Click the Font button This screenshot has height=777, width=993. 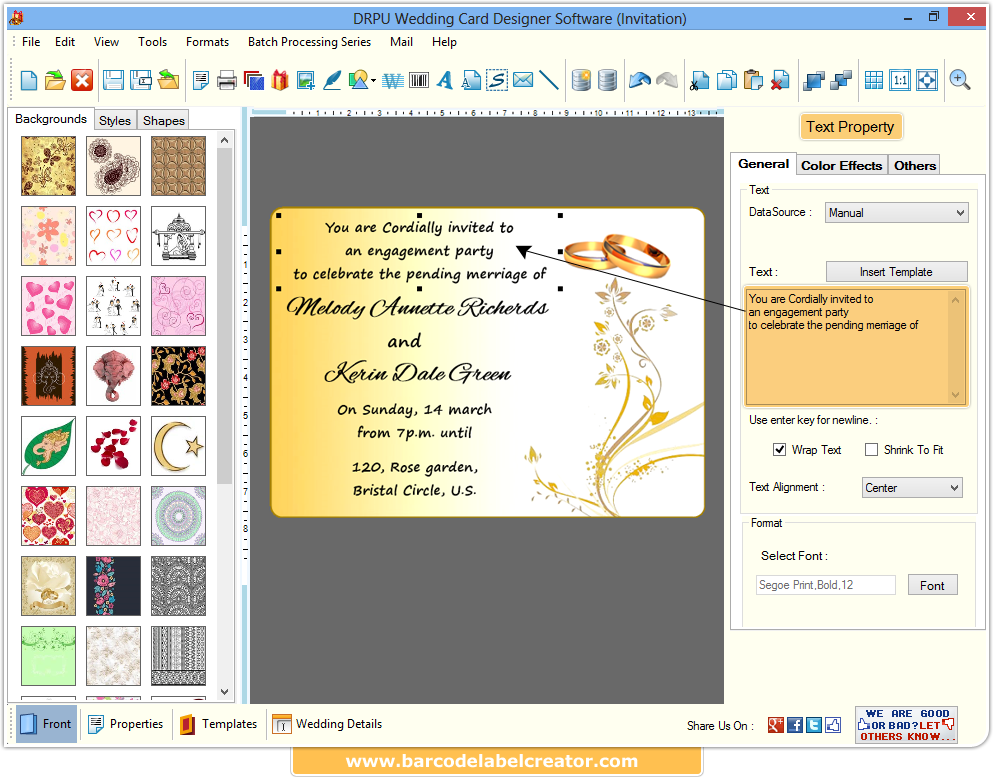pyautogui.click(x=932, y=586)
